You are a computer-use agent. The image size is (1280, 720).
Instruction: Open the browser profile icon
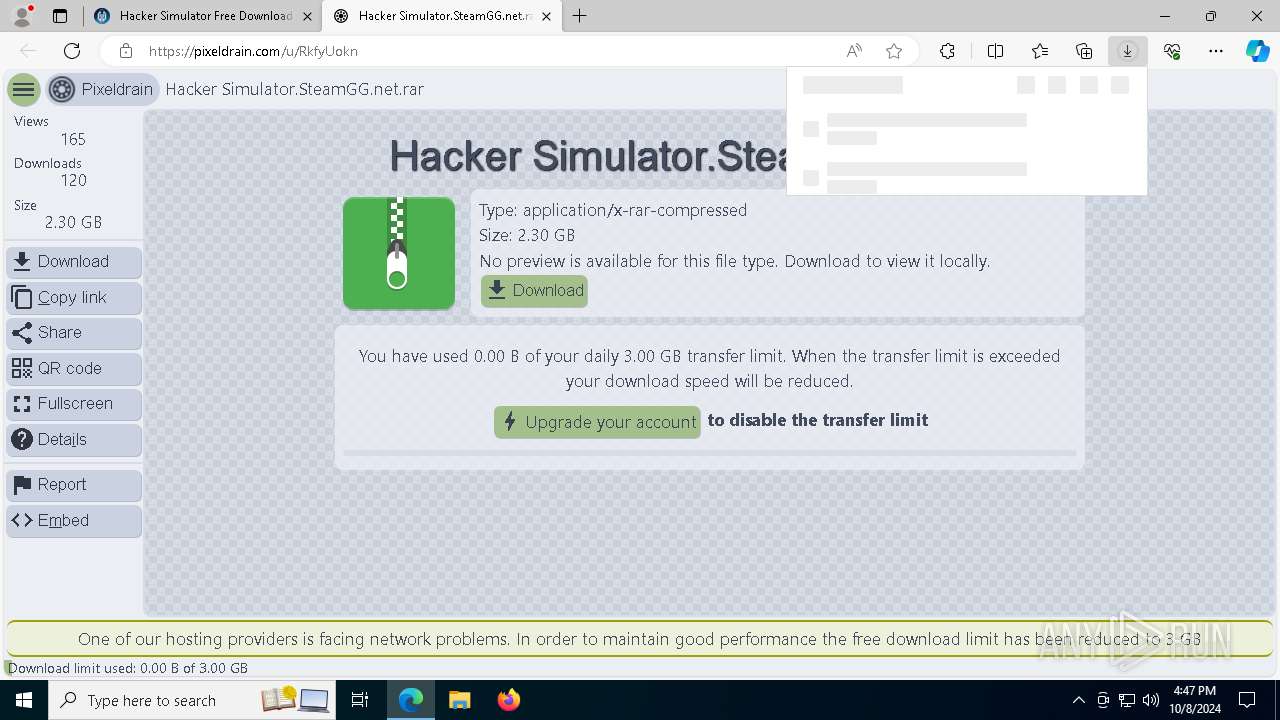point(22,16)
